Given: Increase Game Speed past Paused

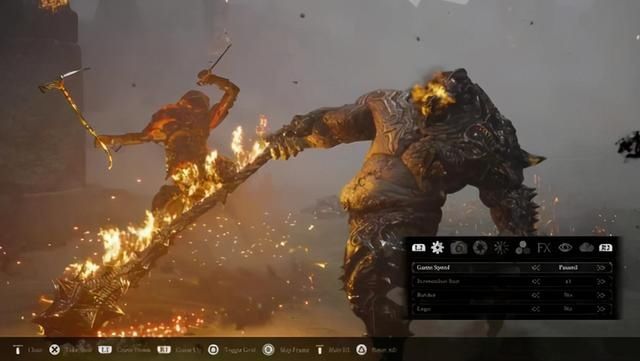Looking at the screenshot, I should [601, 268].
